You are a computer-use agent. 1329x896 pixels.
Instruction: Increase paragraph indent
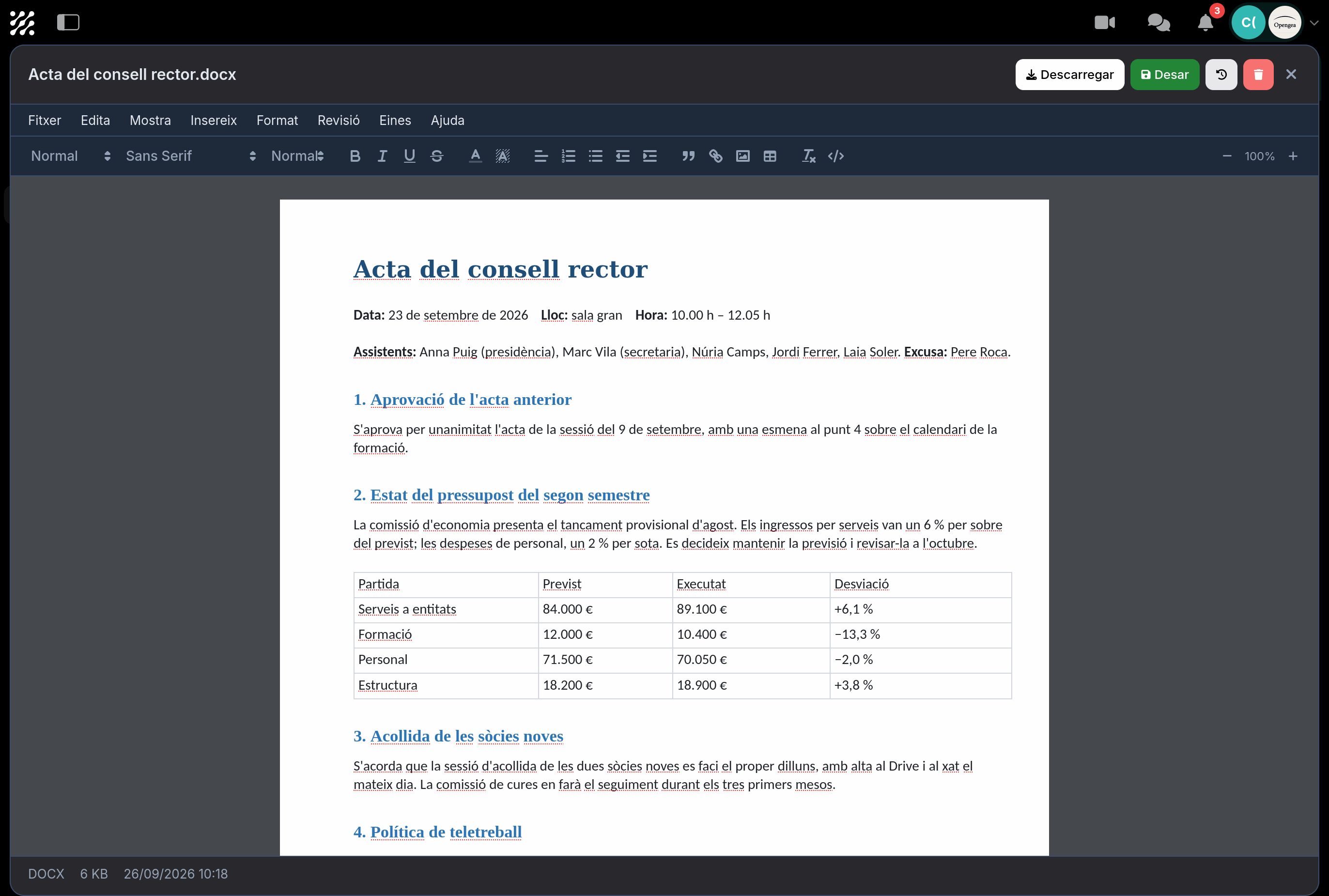point(649,156)
